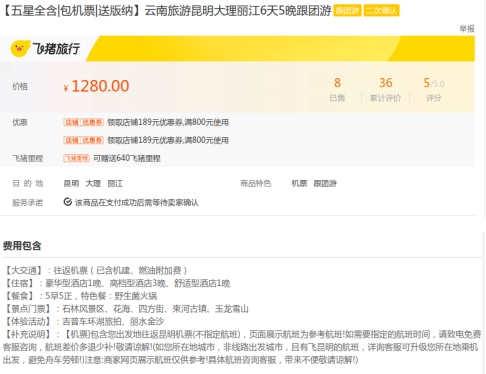Viewport: 486px width, 374px height.
Task: Click the 5/5.0 评分 rating
Action: (x=433, y=89)
